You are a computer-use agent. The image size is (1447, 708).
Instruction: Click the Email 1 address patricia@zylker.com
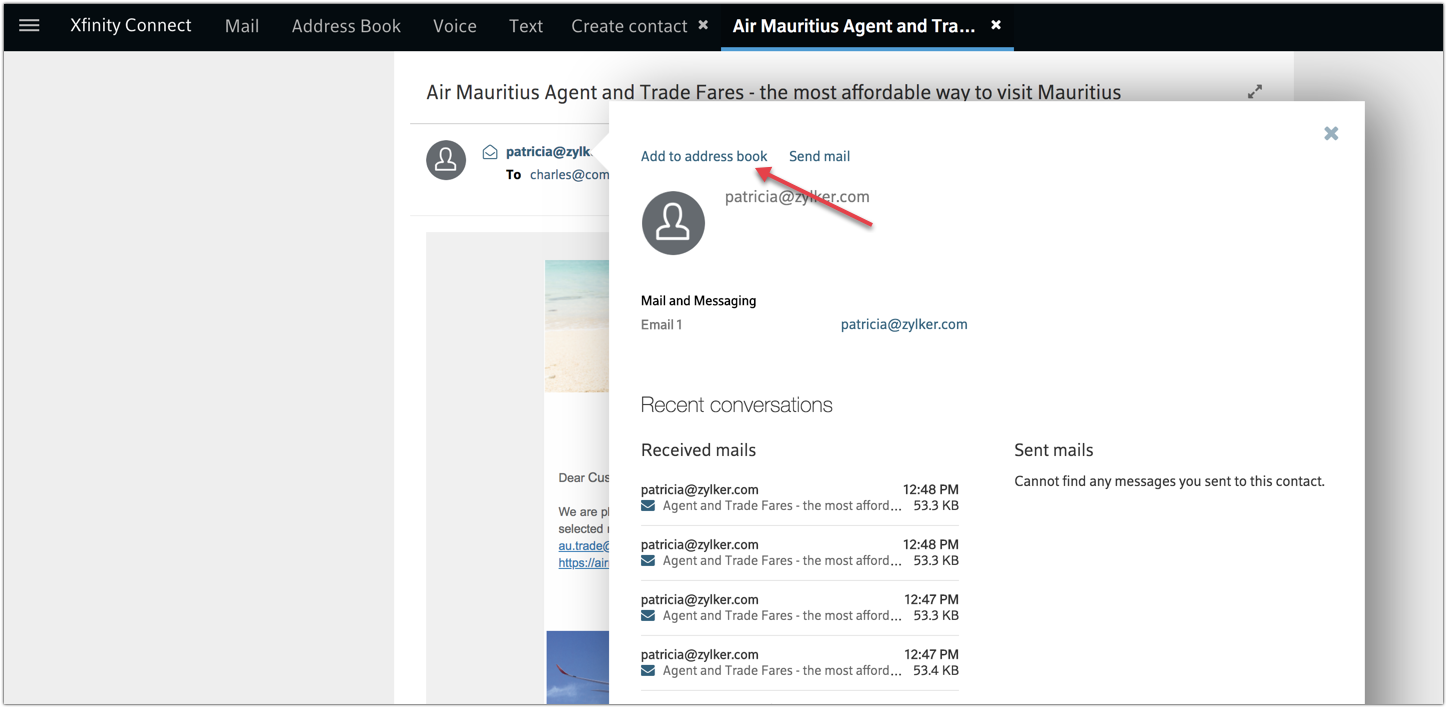pyautogui.click(x=904, y=324)
